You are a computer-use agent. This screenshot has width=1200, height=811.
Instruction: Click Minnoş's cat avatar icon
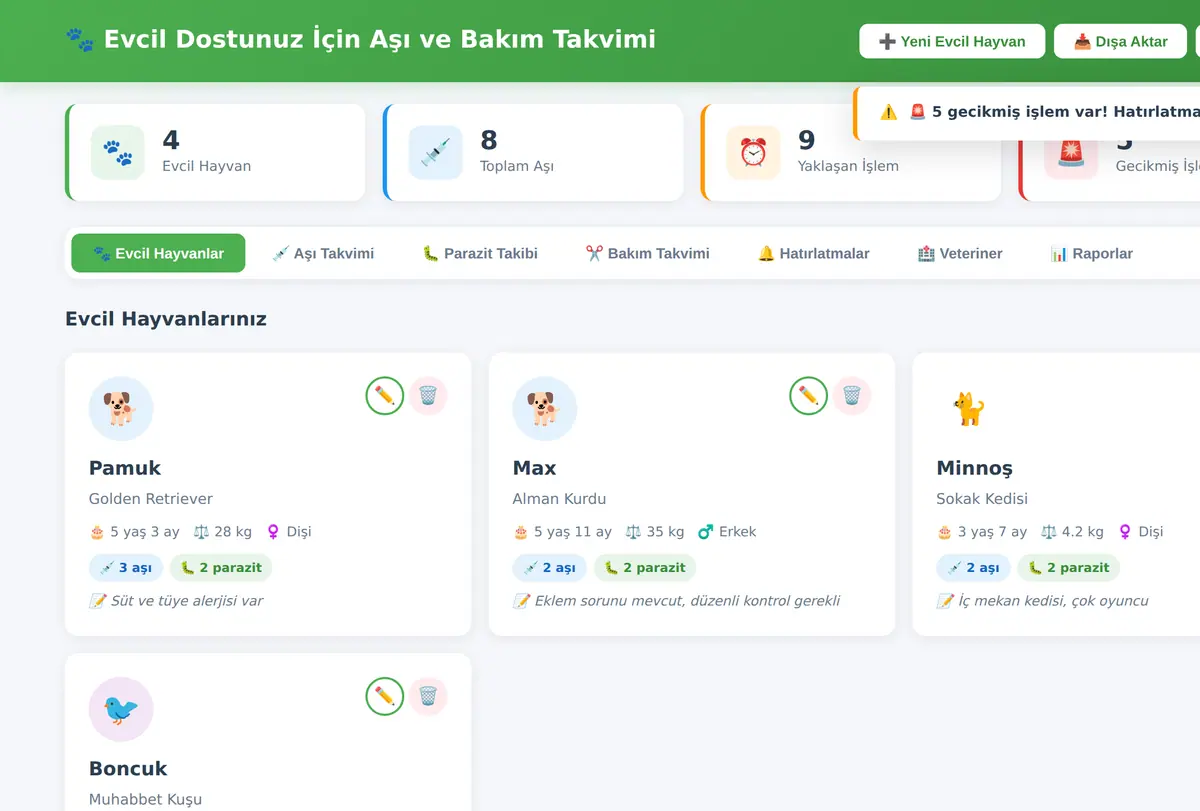(969, 409)
